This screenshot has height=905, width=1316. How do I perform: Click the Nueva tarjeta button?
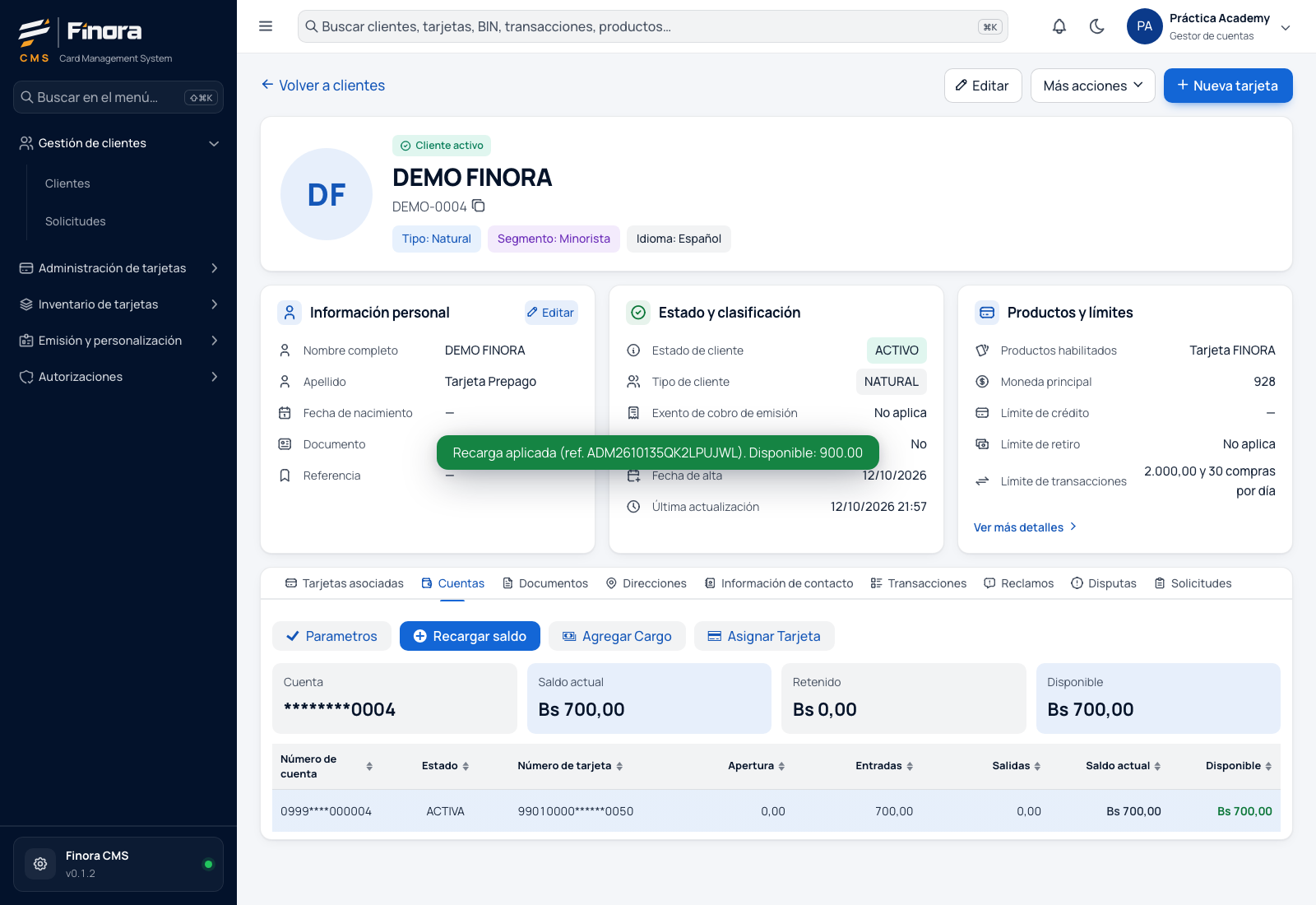(x=1228, y=86)
